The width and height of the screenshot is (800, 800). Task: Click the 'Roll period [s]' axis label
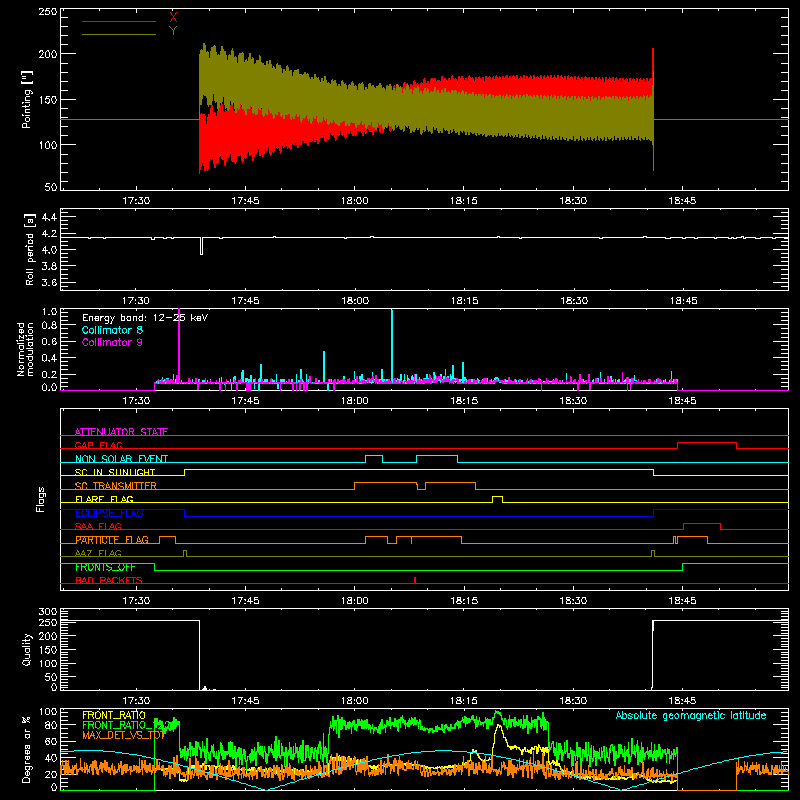point(29,249)
